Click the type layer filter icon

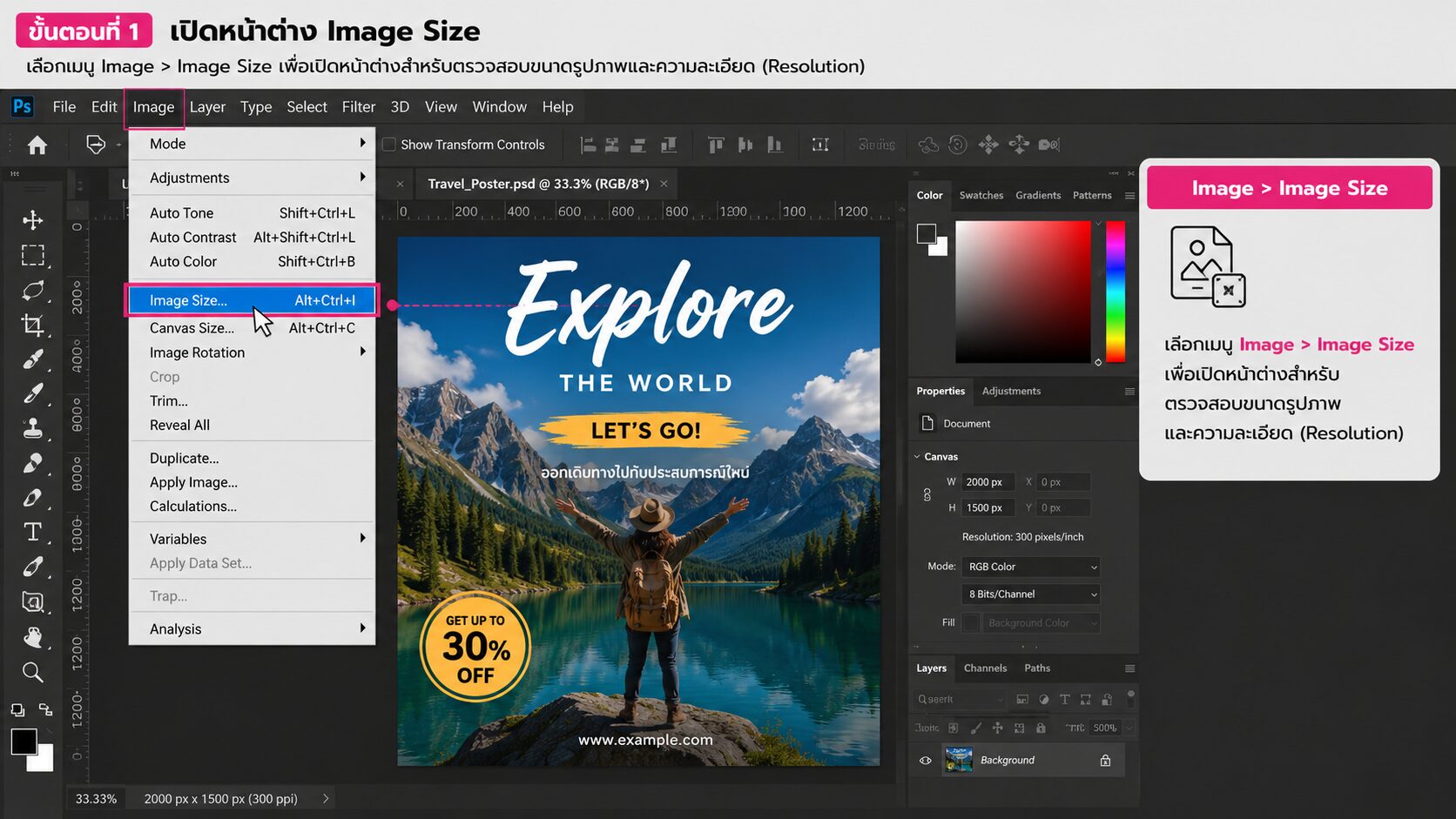[1064, 699]
